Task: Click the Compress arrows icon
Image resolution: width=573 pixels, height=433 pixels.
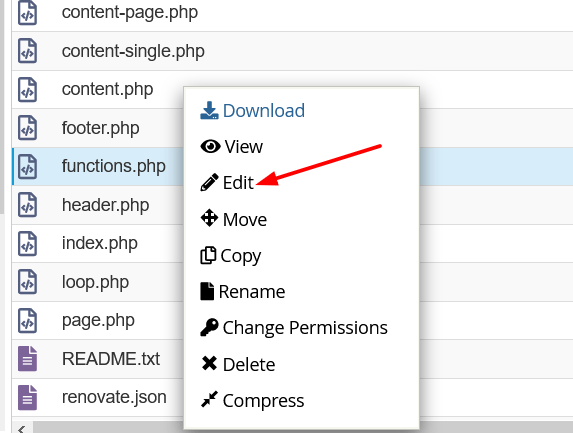Action: tap(209, 399)
